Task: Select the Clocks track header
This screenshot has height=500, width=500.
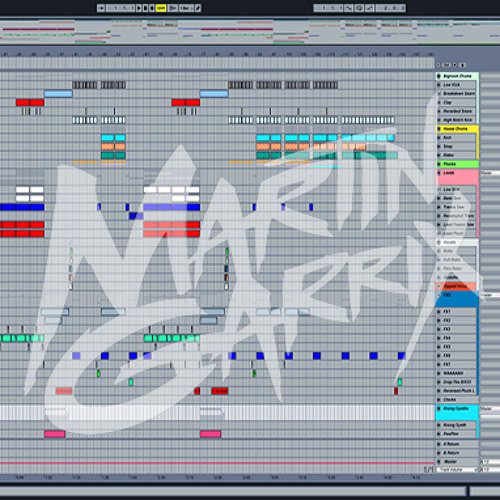Action: pos(456,399)
